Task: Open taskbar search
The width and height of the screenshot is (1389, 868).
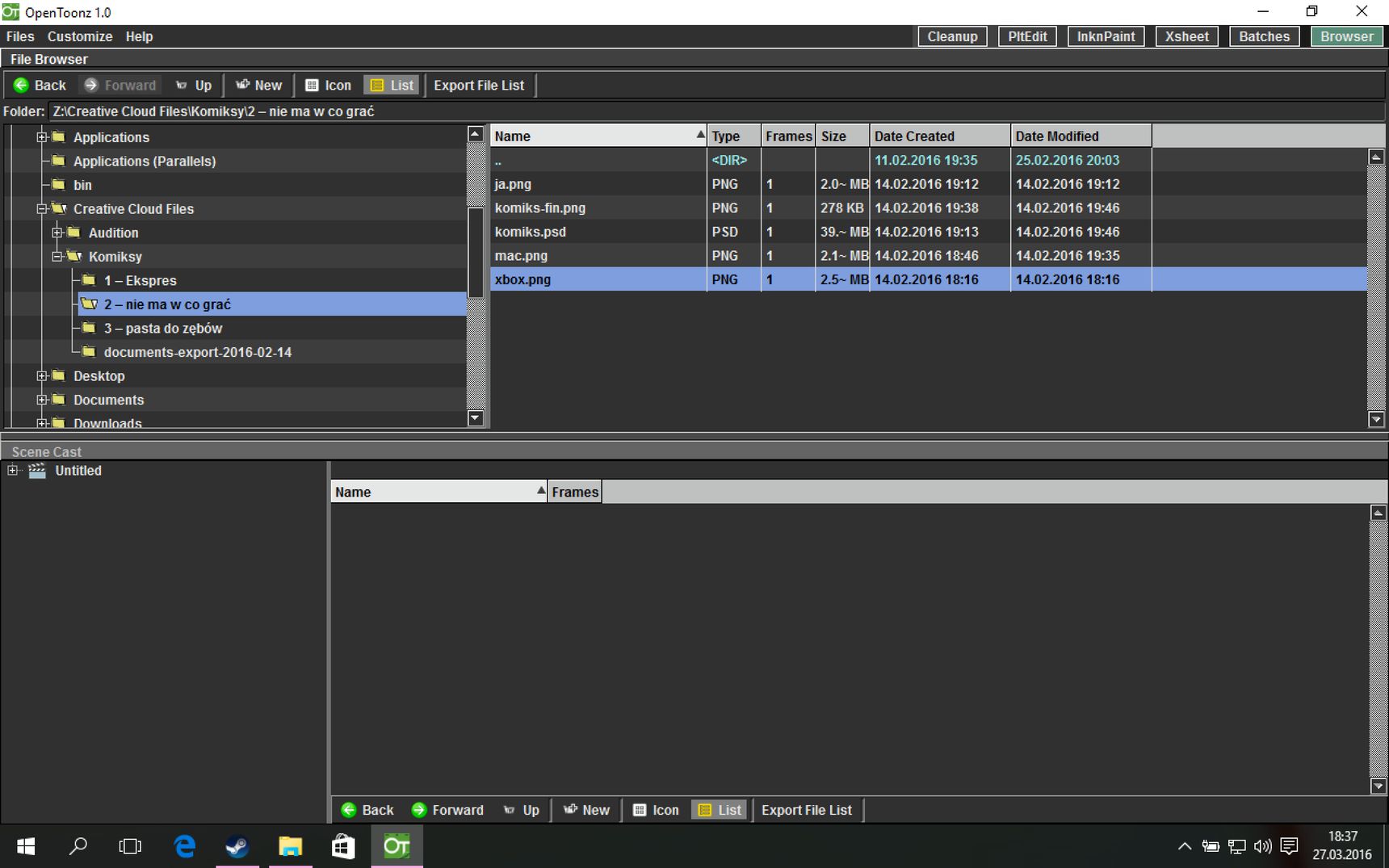Action: (x=78, y=846)
